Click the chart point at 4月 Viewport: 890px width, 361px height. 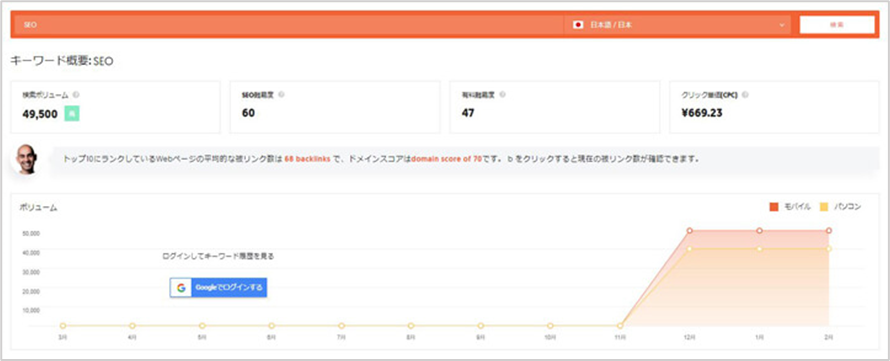pos(132,326)
